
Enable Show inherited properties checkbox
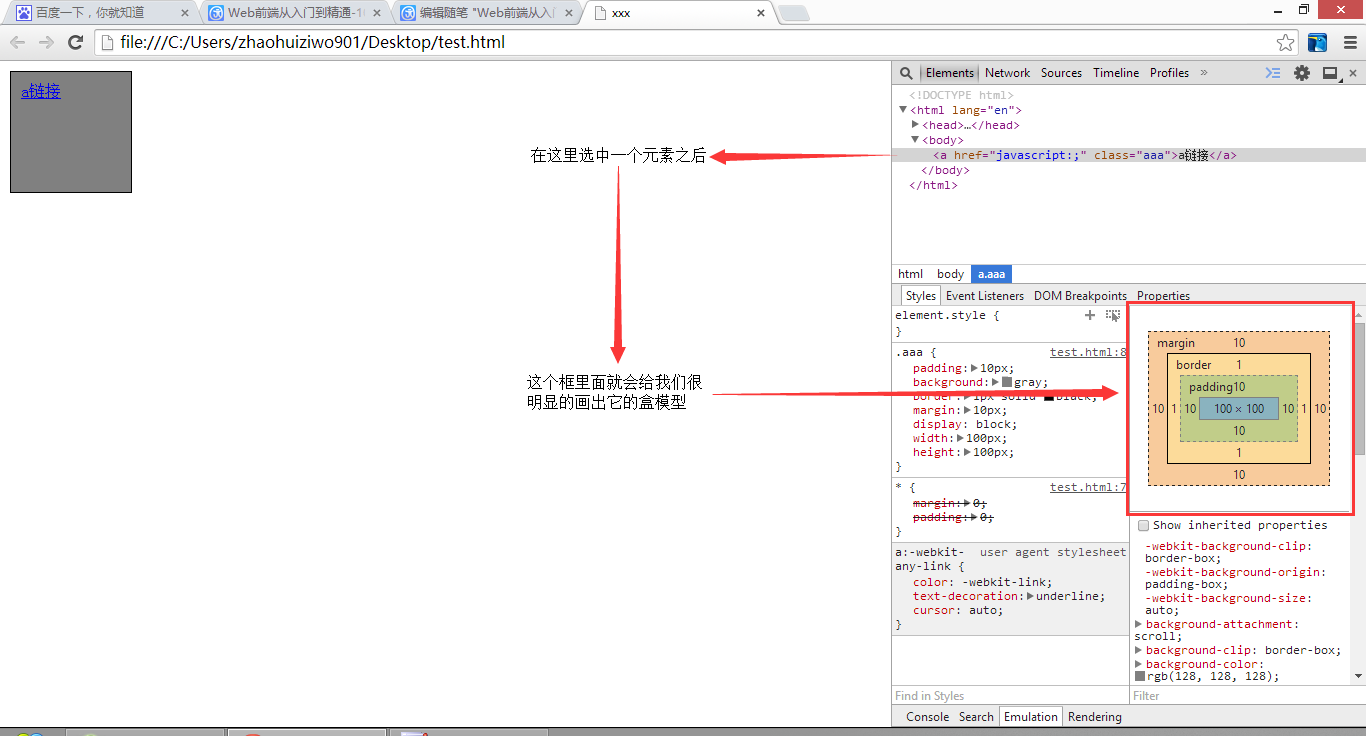tap(1143, 525)
